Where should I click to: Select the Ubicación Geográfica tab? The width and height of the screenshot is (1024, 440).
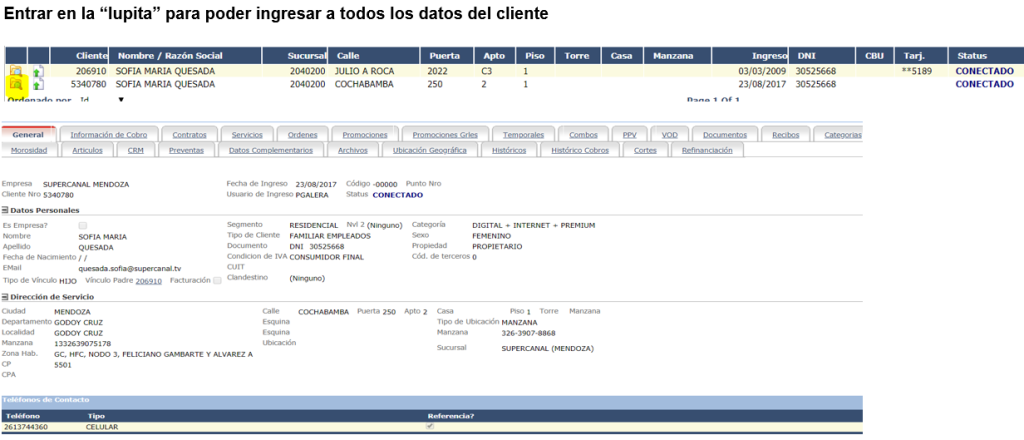[430, 150]
